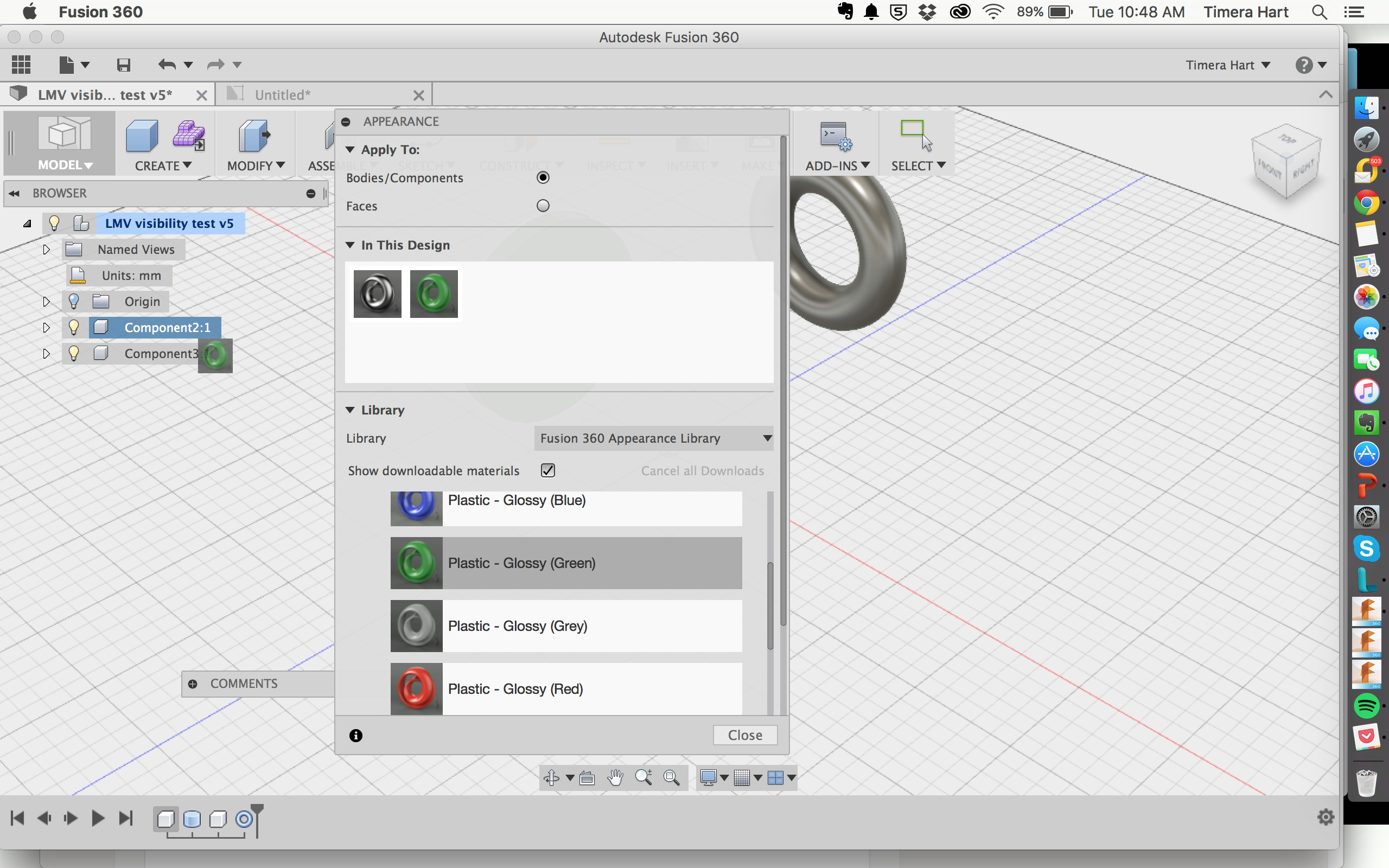
Task: Open the MODEL workspace dropdown
Action: click(65, 164)
